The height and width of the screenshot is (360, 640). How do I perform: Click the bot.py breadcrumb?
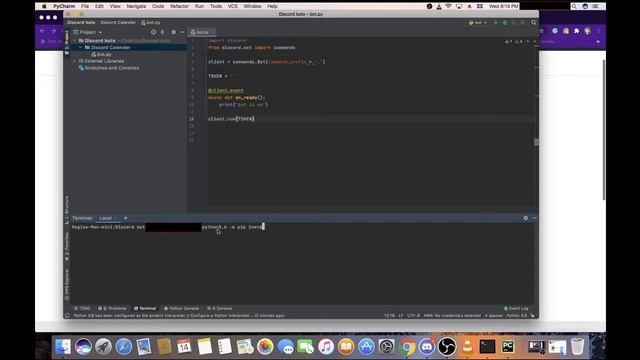pyautogui.click(x=151, y=22)
